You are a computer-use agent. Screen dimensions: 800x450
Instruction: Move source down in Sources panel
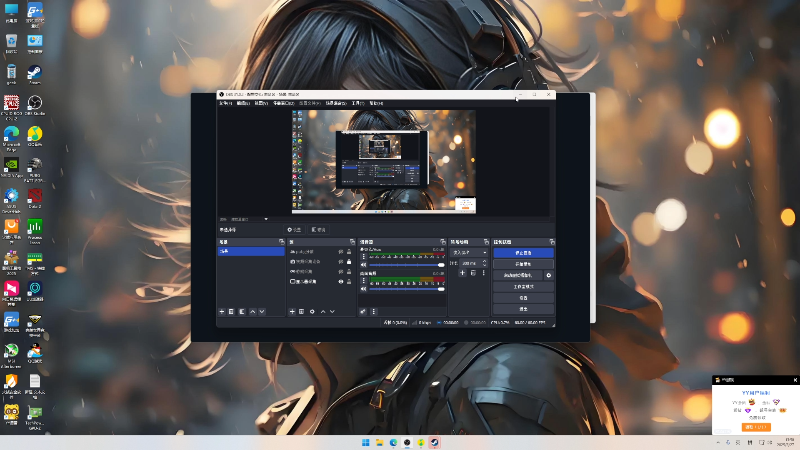click(332, 311)
